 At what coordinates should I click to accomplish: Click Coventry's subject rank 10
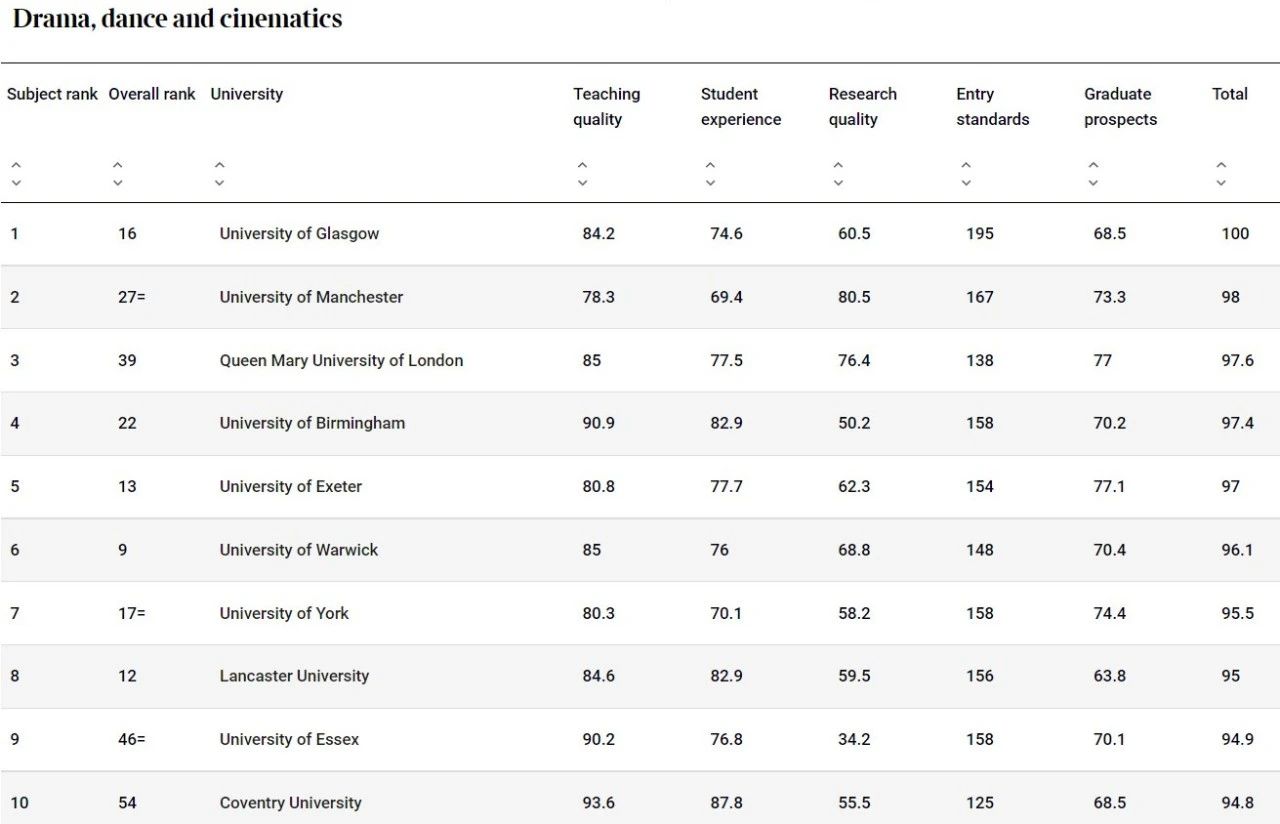point(19,802)
